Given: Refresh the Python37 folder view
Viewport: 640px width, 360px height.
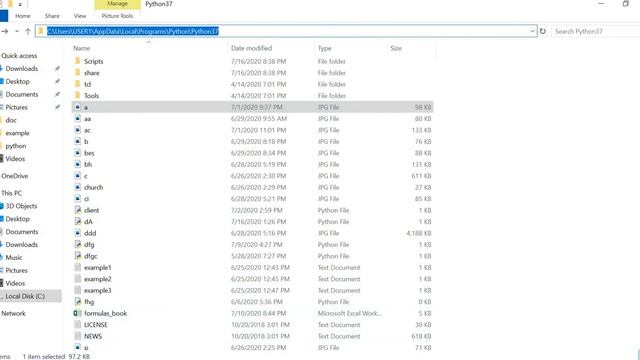Looking at the screenshot, I should (x=542, y=31).
